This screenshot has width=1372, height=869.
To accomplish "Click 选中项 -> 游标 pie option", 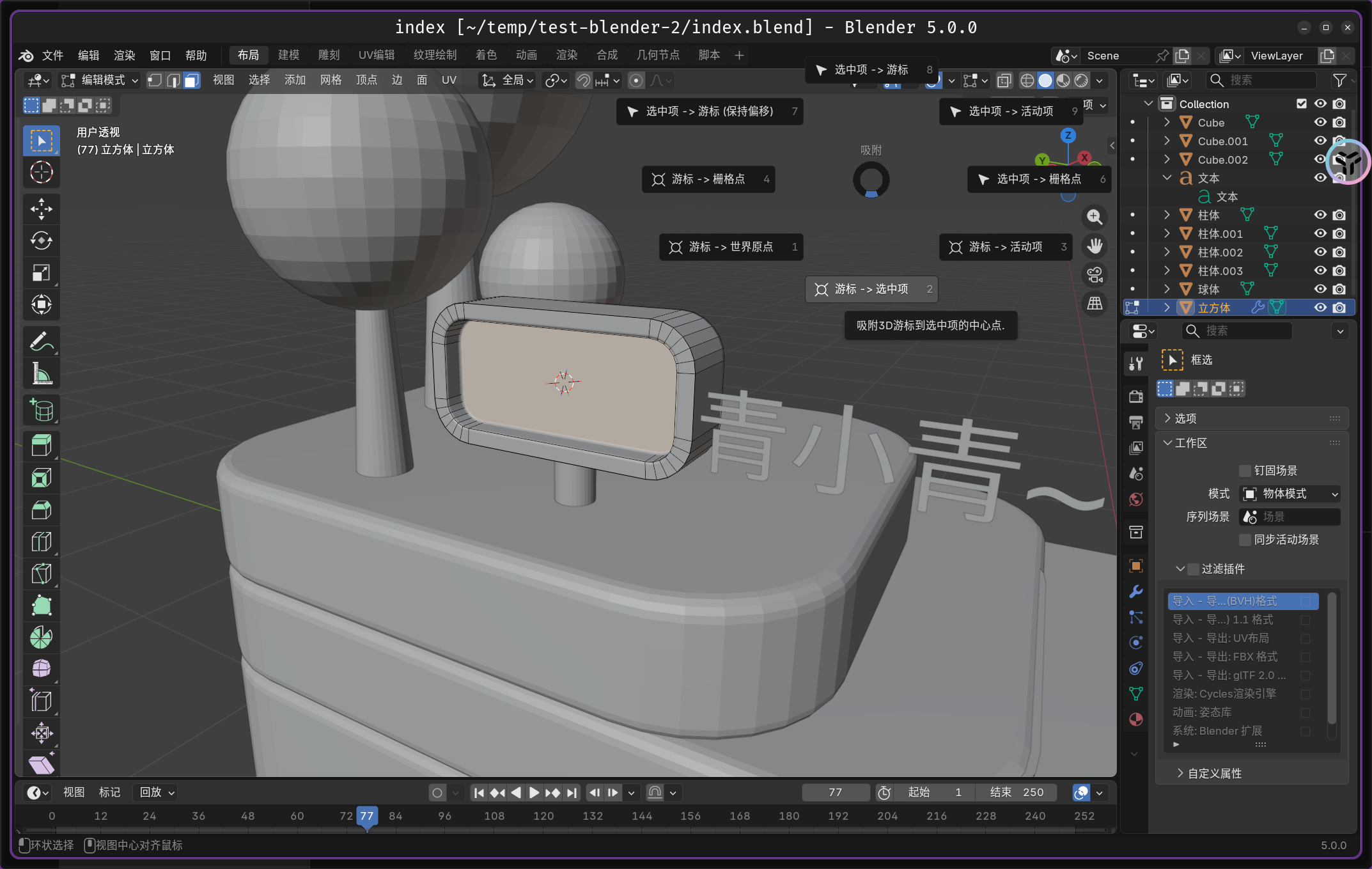I will coord(871,70).
